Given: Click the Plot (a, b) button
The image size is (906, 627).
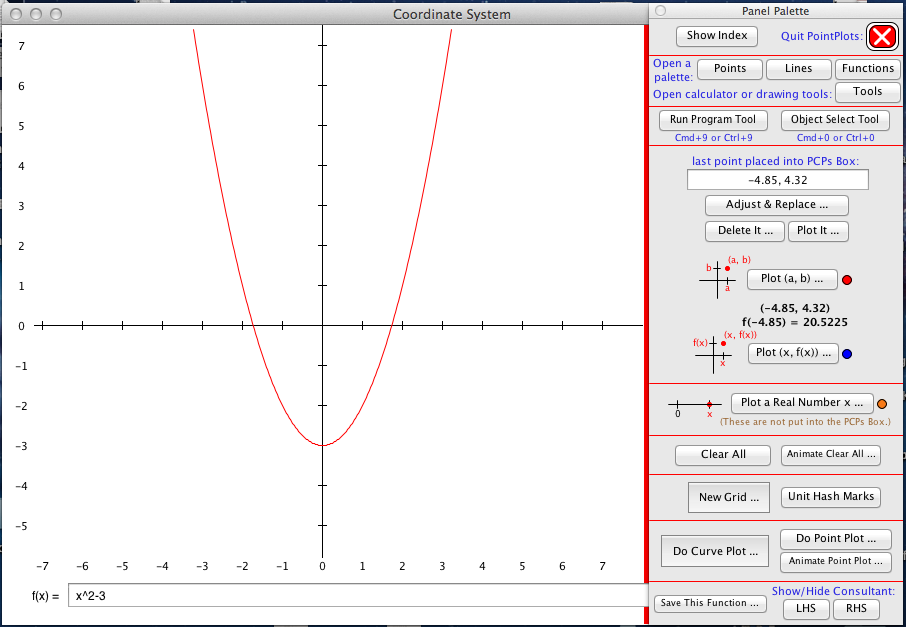Looking at the screenshot, I should [x=792, y=279].
